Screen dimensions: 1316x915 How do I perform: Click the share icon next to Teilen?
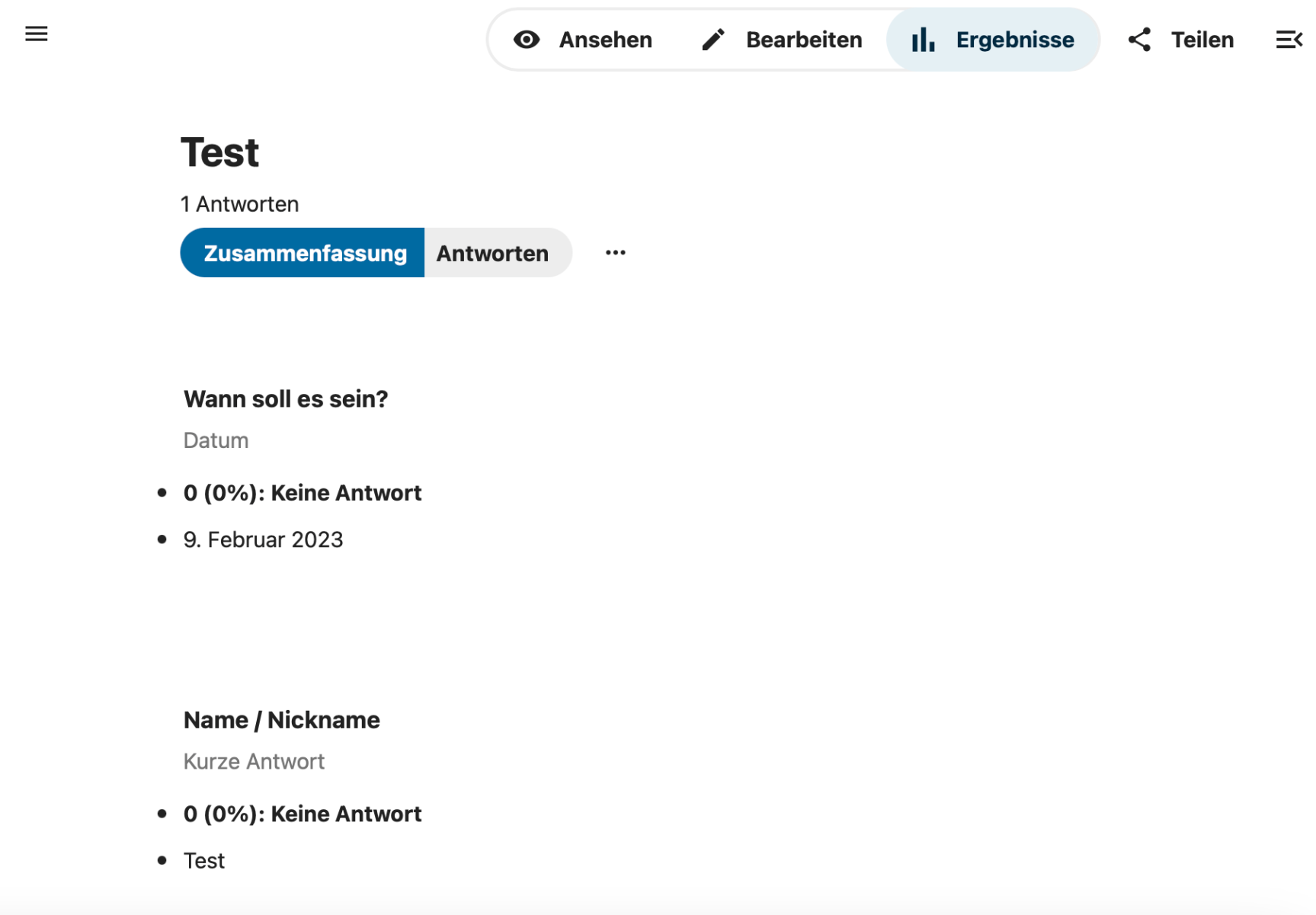tap(1139, 40)
